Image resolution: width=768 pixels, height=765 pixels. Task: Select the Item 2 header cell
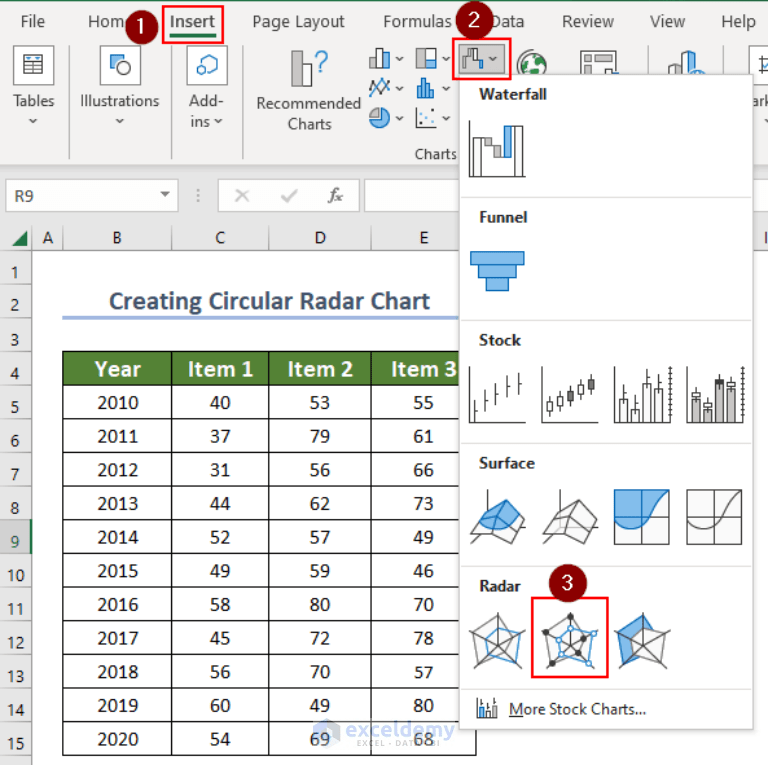(x=320, y=368)
